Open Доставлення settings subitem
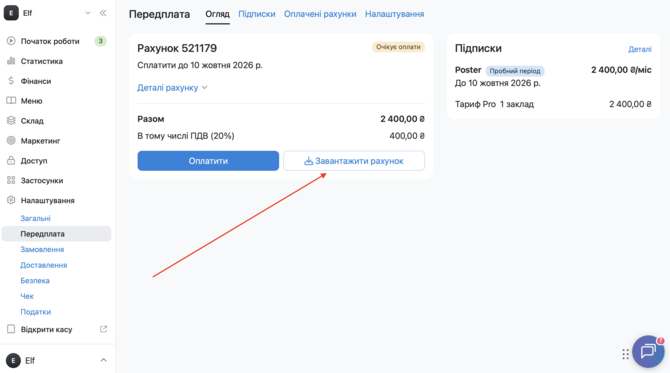The height and width of the screenshot is (373, 670). pyautogui.click(x=44, y=265)
